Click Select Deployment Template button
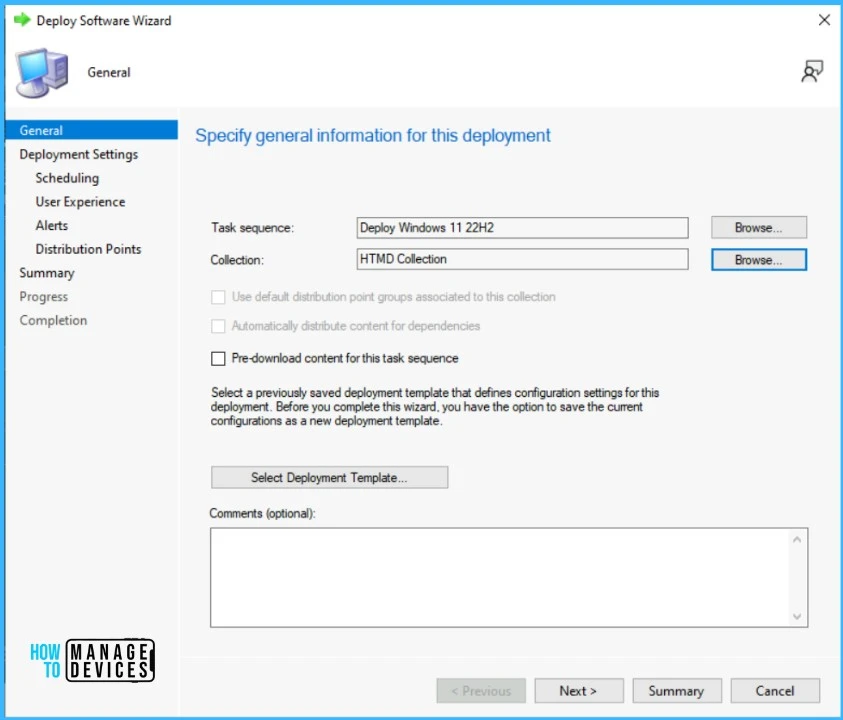 329,477
